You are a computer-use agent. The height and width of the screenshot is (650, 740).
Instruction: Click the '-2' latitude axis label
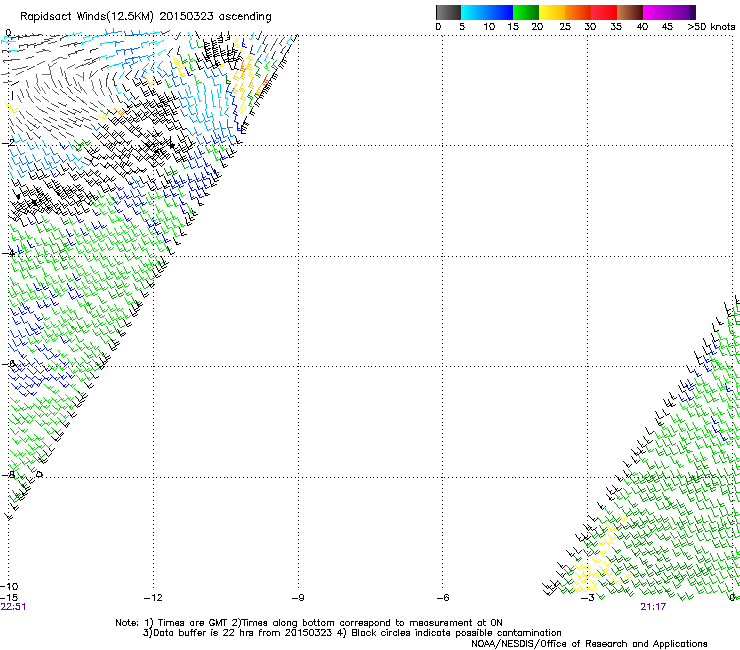coord(8,143)
